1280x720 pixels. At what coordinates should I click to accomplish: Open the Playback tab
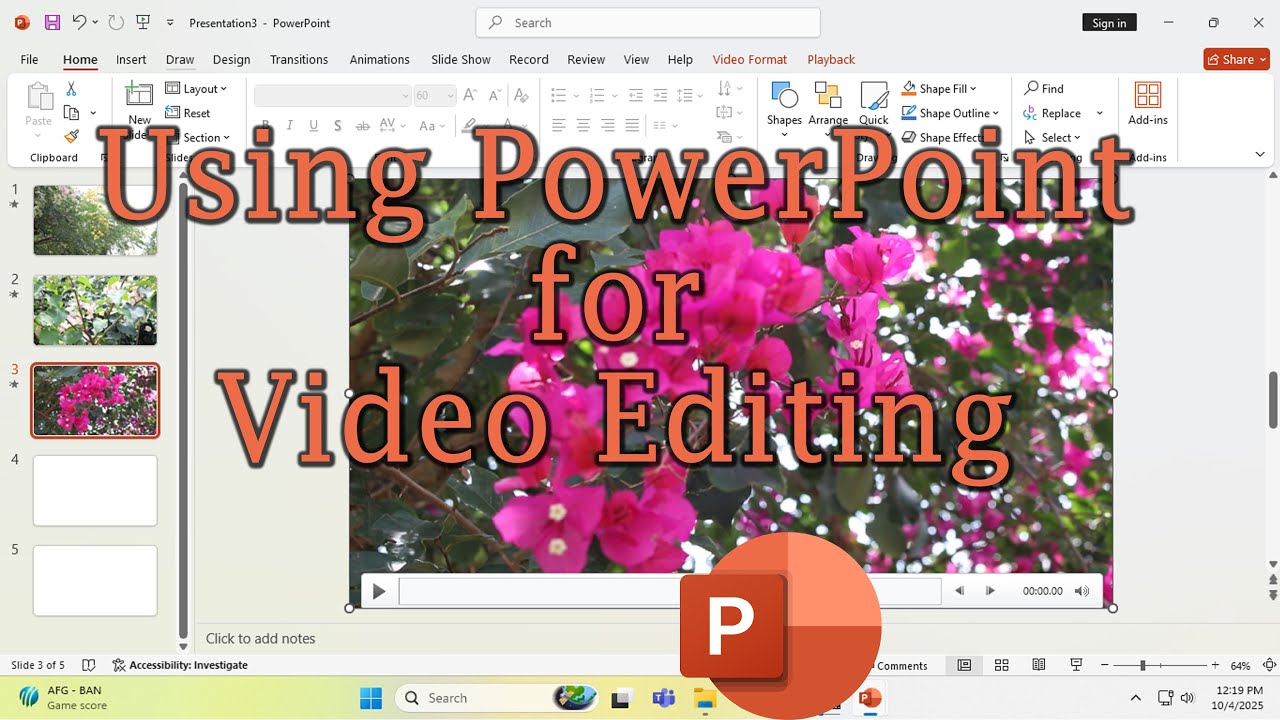pos(831,59)
